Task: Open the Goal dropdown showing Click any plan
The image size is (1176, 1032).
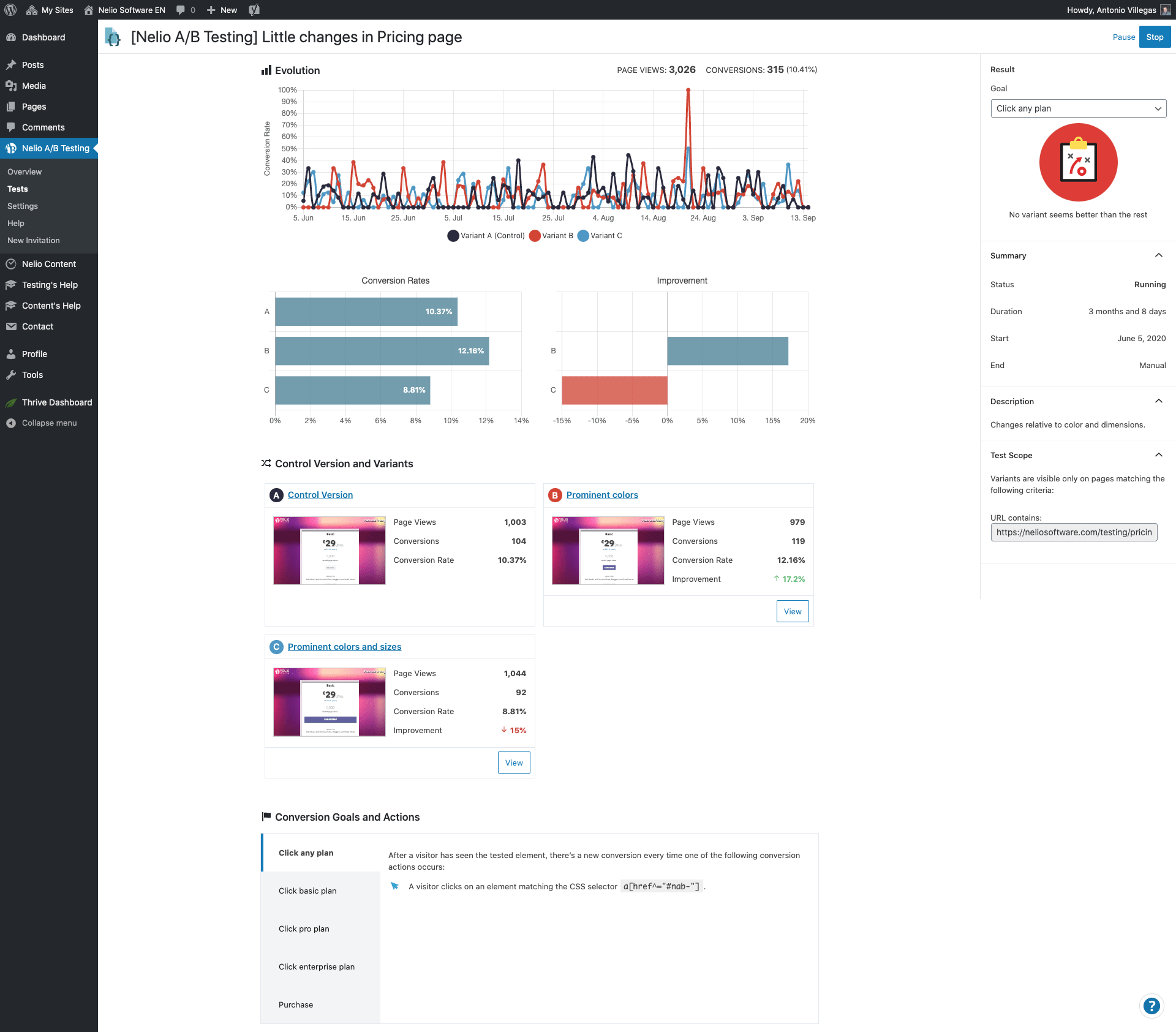Action: (x=1078, y=108)
